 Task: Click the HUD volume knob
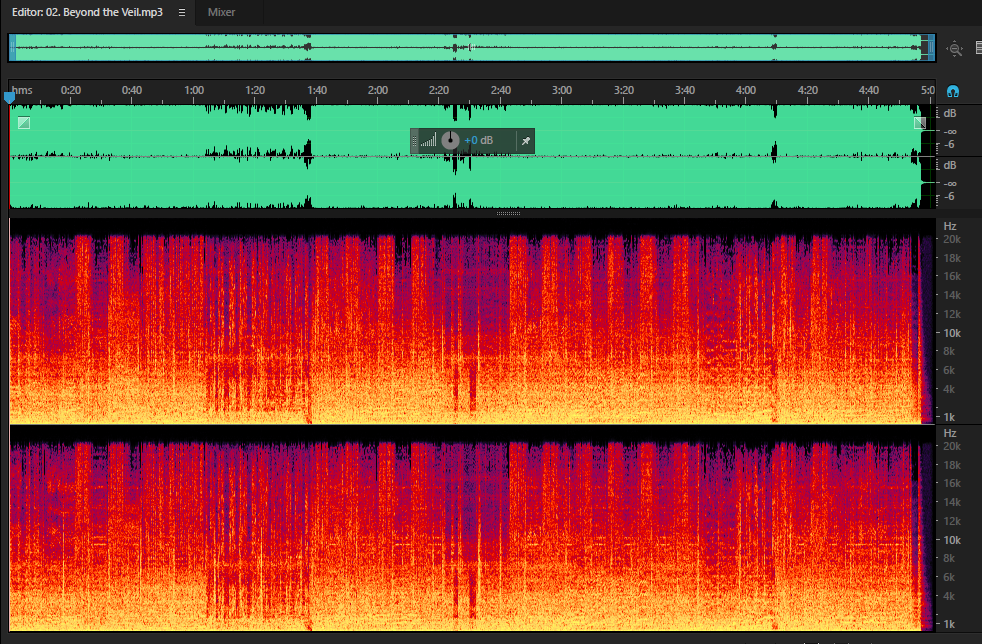450,141
